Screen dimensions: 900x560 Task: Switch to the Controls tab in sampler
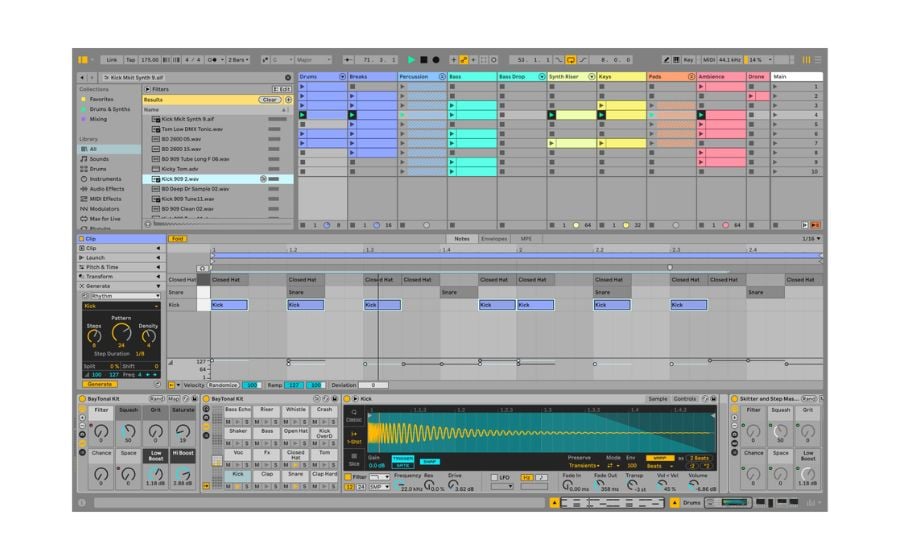point(684,398)
